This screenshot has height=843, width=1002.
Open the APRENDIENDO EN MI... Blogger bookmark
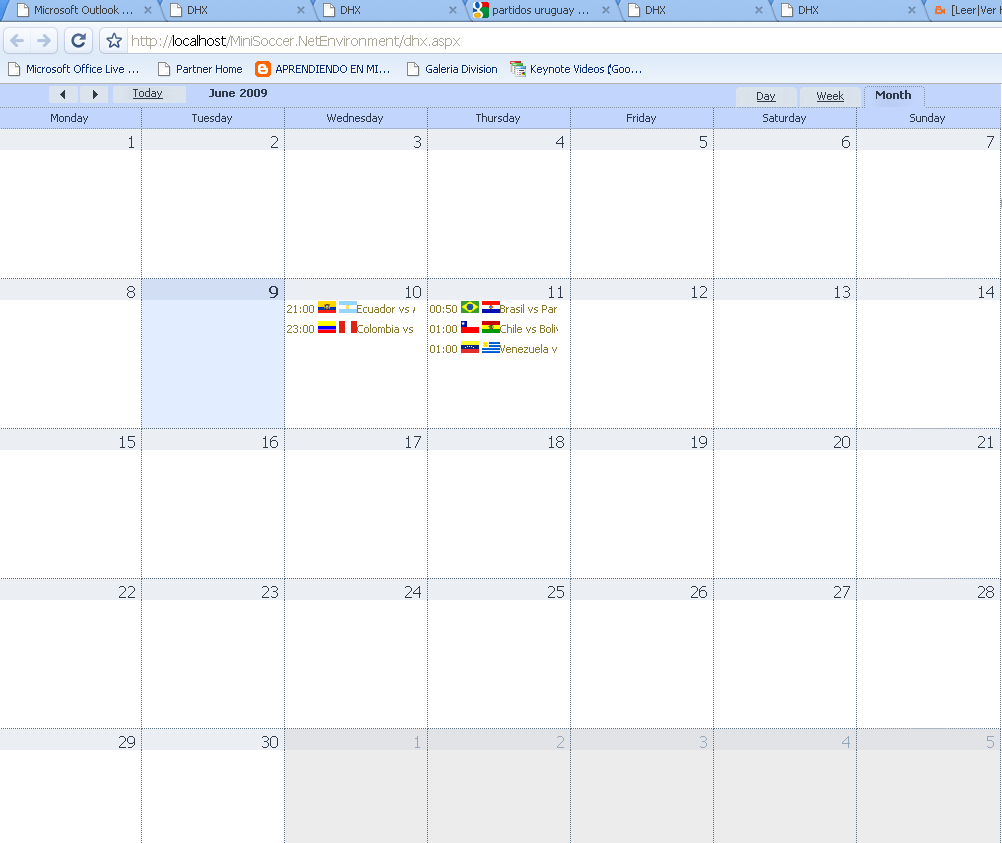[x=323, y=69]
